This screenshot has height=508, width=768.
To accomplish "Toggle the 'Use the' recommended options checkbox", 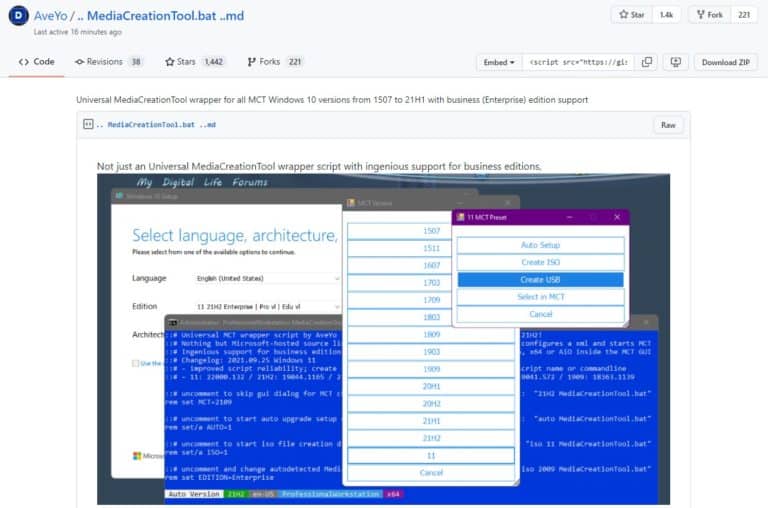I will pos(136,363).
